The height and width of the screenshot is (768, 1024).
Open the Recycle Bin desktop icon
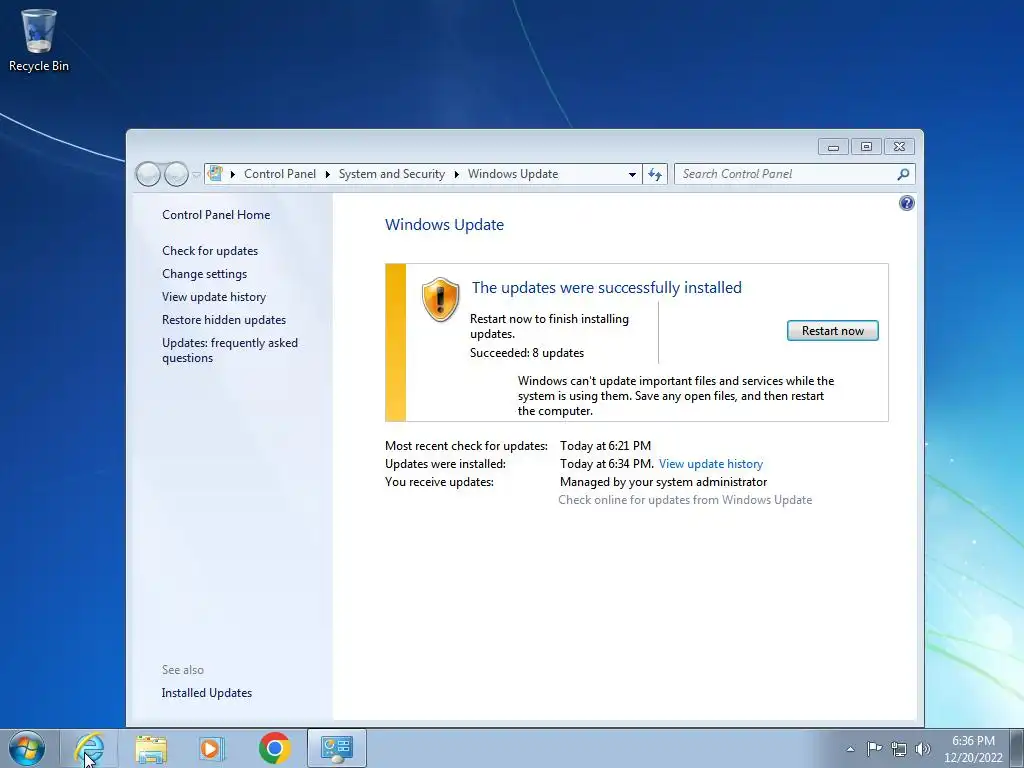tap(39, 40)
